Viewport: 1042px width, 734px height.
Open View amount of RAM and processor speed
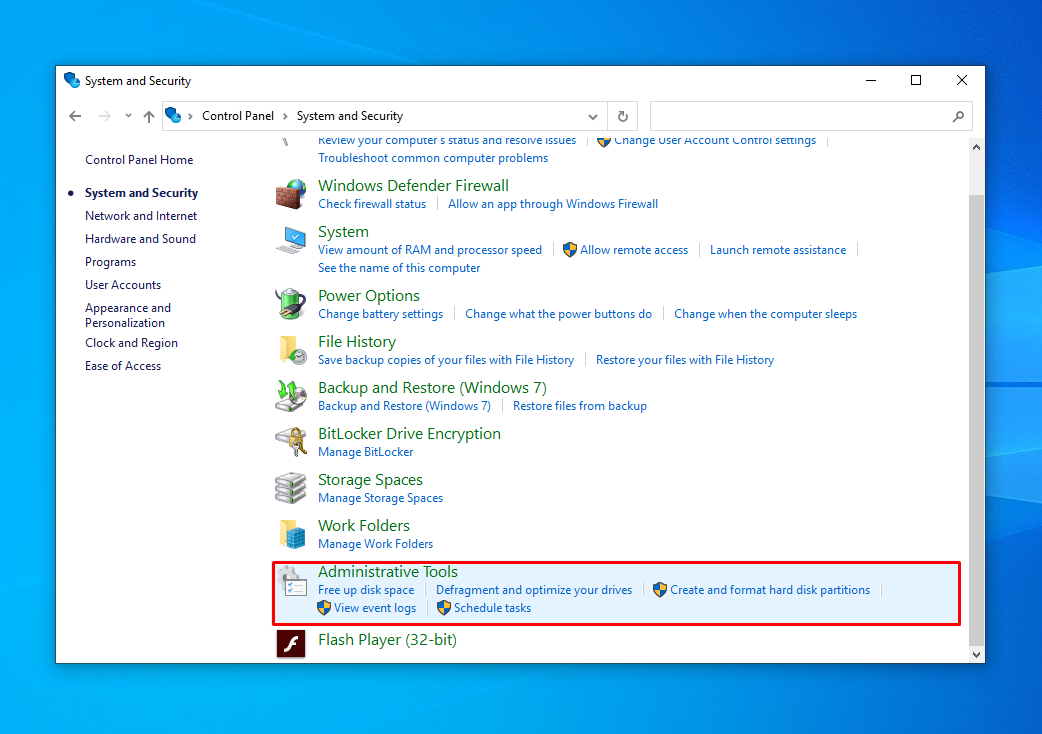[430, 250]
